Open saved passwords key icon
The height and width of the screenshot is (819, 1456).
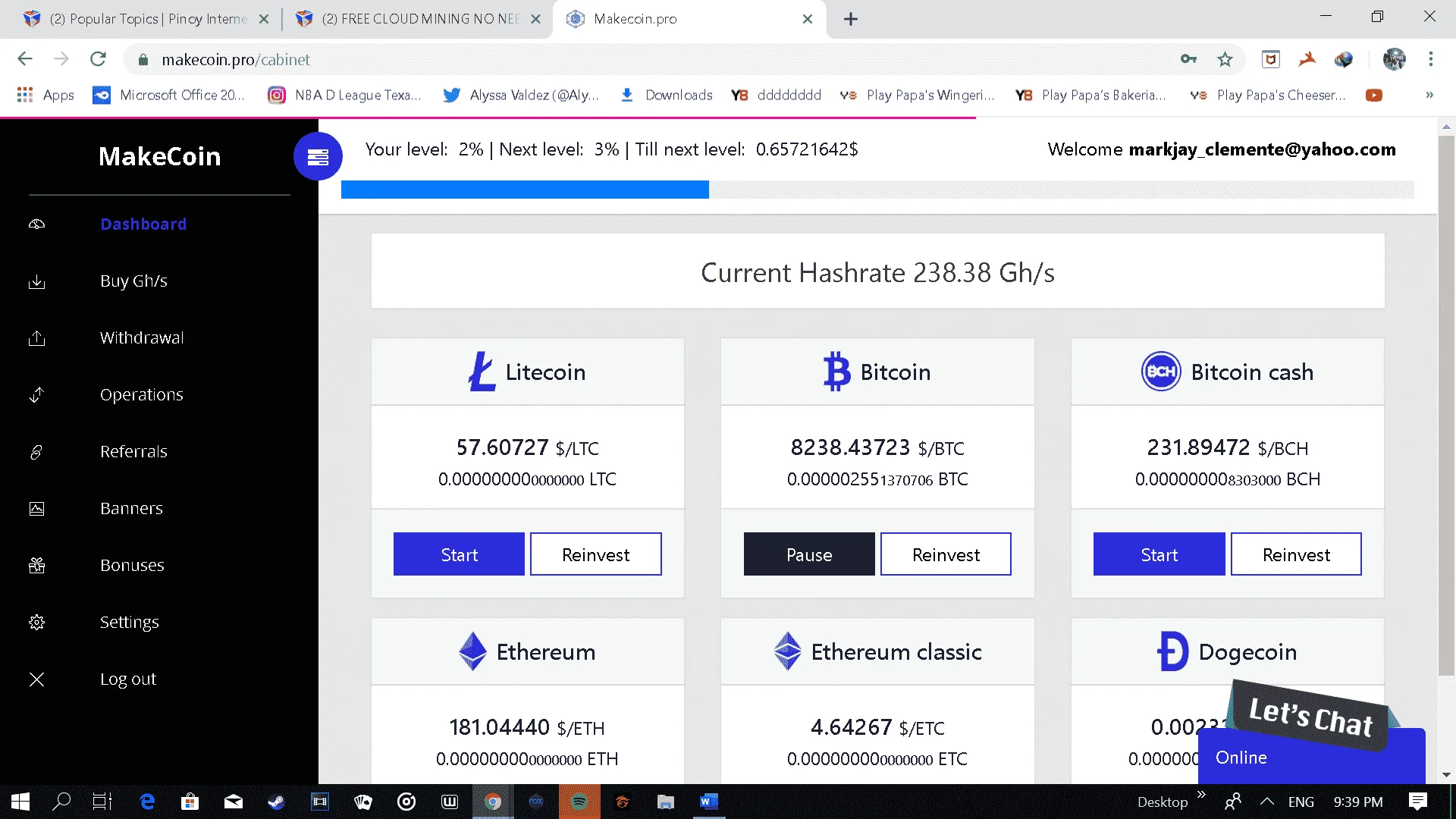point(1188,59)
